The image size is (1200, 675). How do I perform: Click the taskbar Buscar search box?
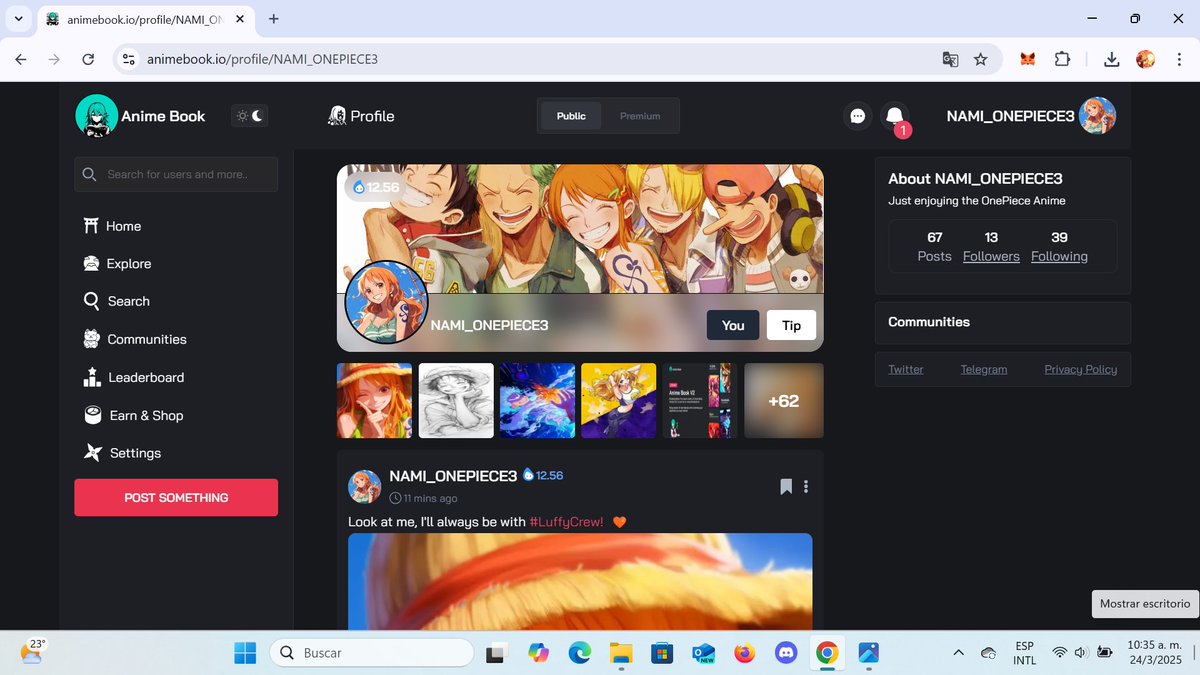(371, 653)
